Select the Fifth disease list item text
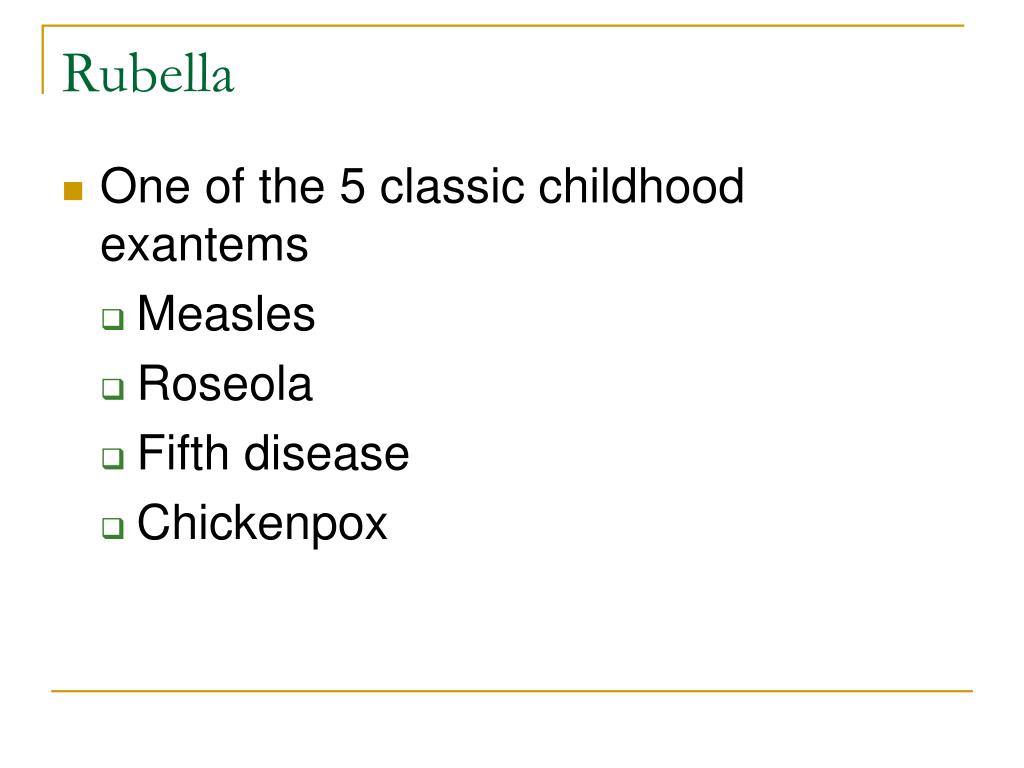 [273, 453]
